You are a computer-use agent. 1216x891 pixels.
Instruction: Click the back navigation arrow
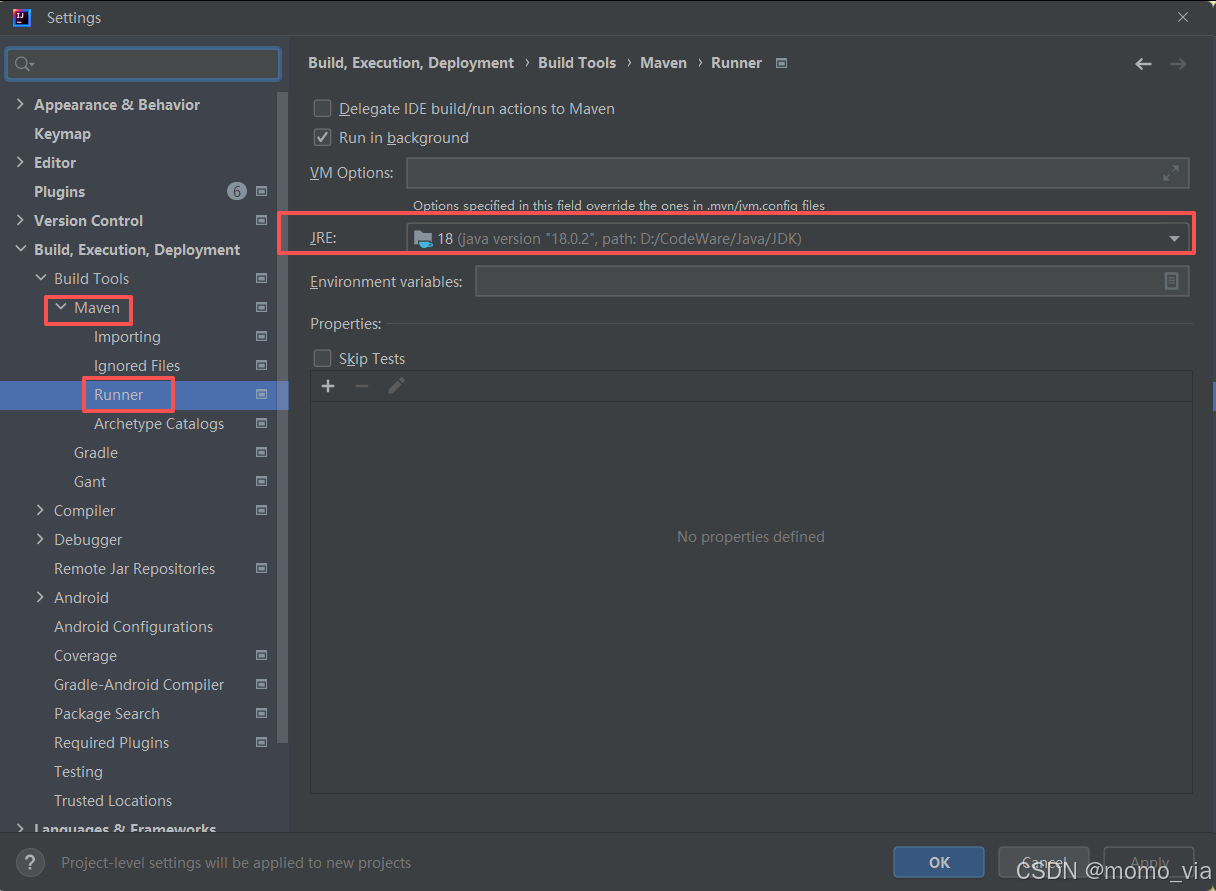pyautogui.click(x=1143, y=64)
